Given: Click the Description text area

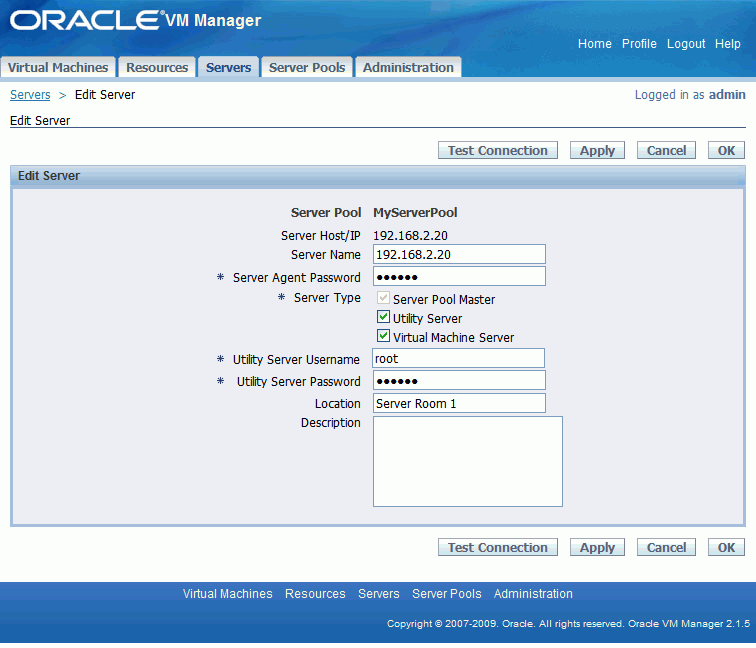Looking at the screenshot, I should tap(468, 461).
